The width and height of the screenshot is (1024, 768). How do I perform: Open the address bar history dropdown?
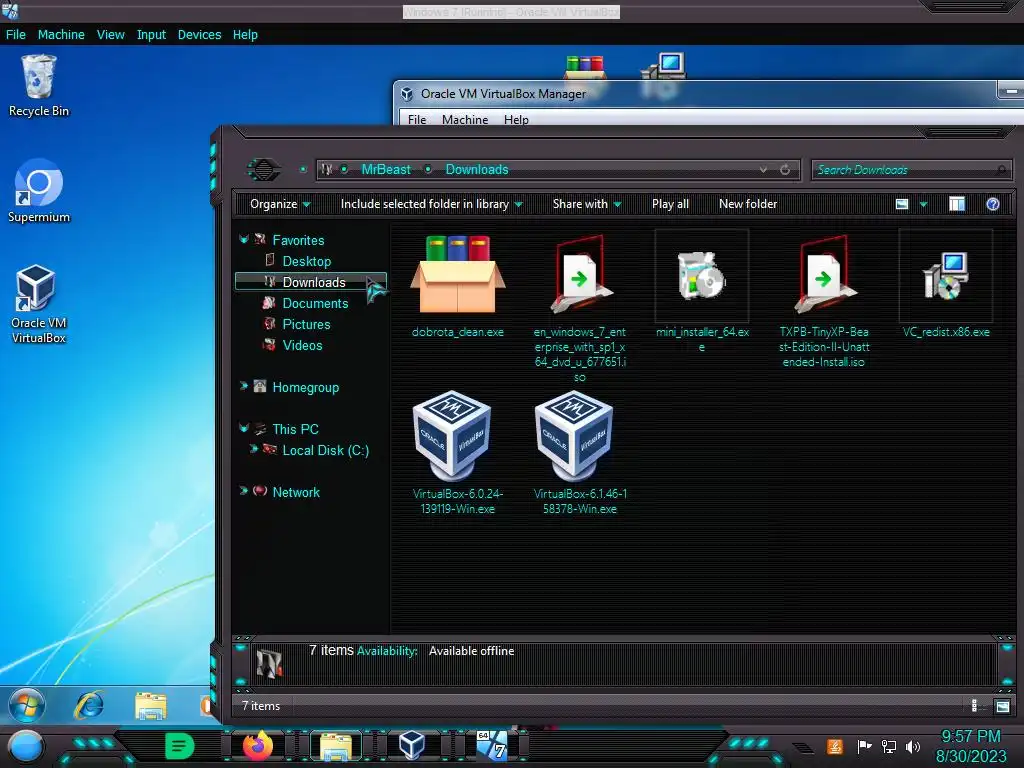click(763, 170)
